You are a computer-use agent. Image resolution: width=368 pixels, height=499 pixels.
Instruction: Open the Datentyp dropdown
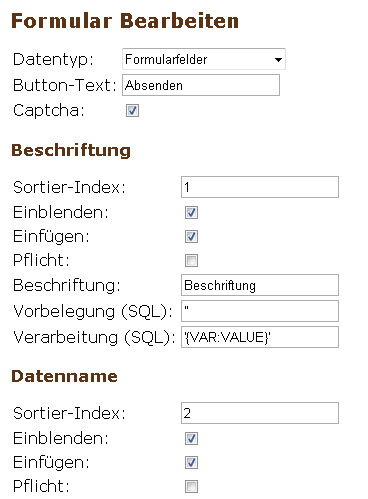point(204,59)
